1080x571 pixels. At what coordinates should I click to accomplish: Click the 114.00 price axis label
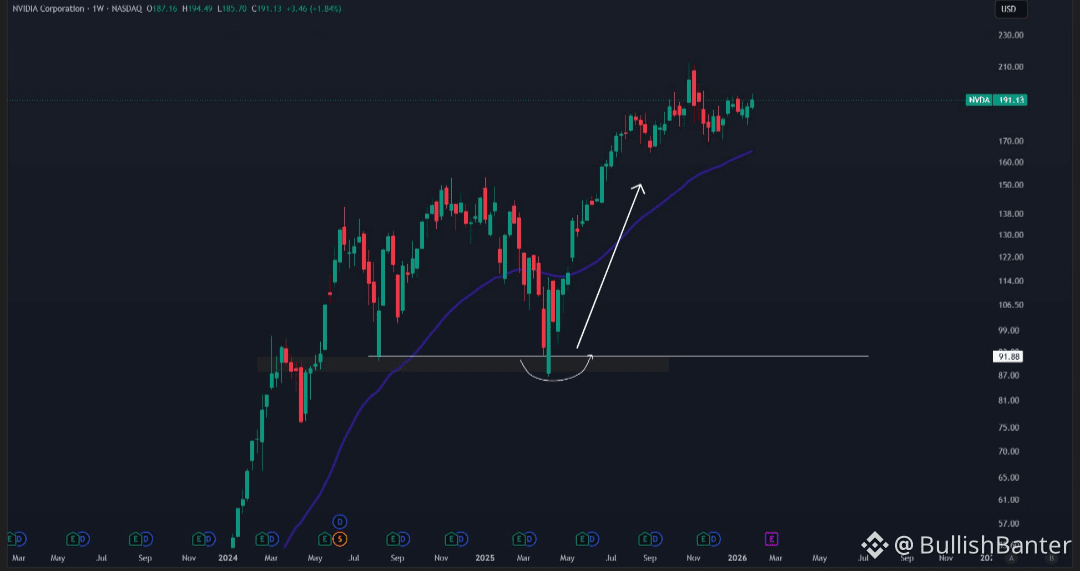pyautogui.click(x=1010, y=281)
